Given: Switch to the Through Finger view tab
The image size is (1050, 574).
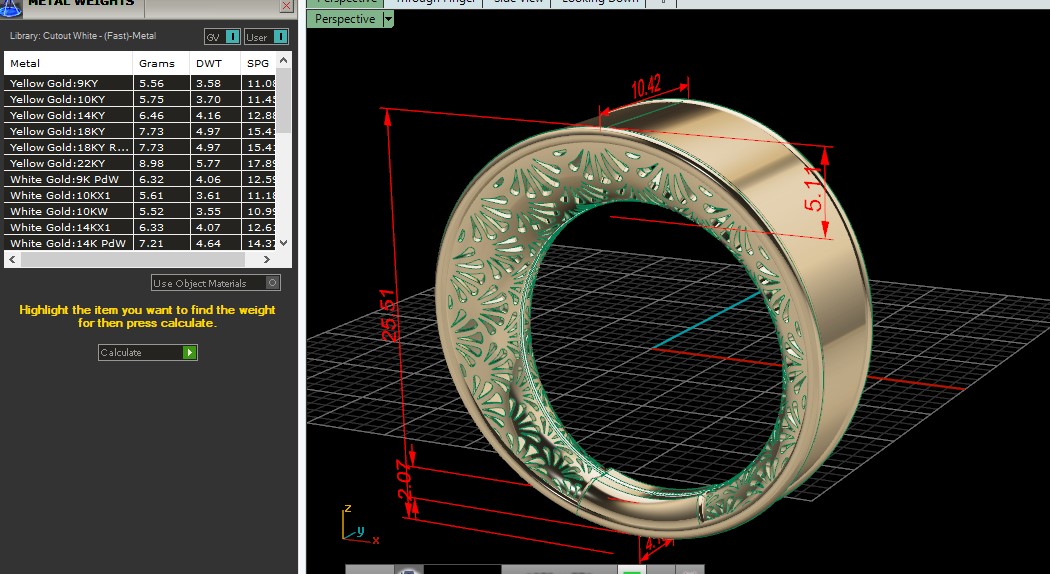Looking at the screenshot, I should tap(431, 2).
